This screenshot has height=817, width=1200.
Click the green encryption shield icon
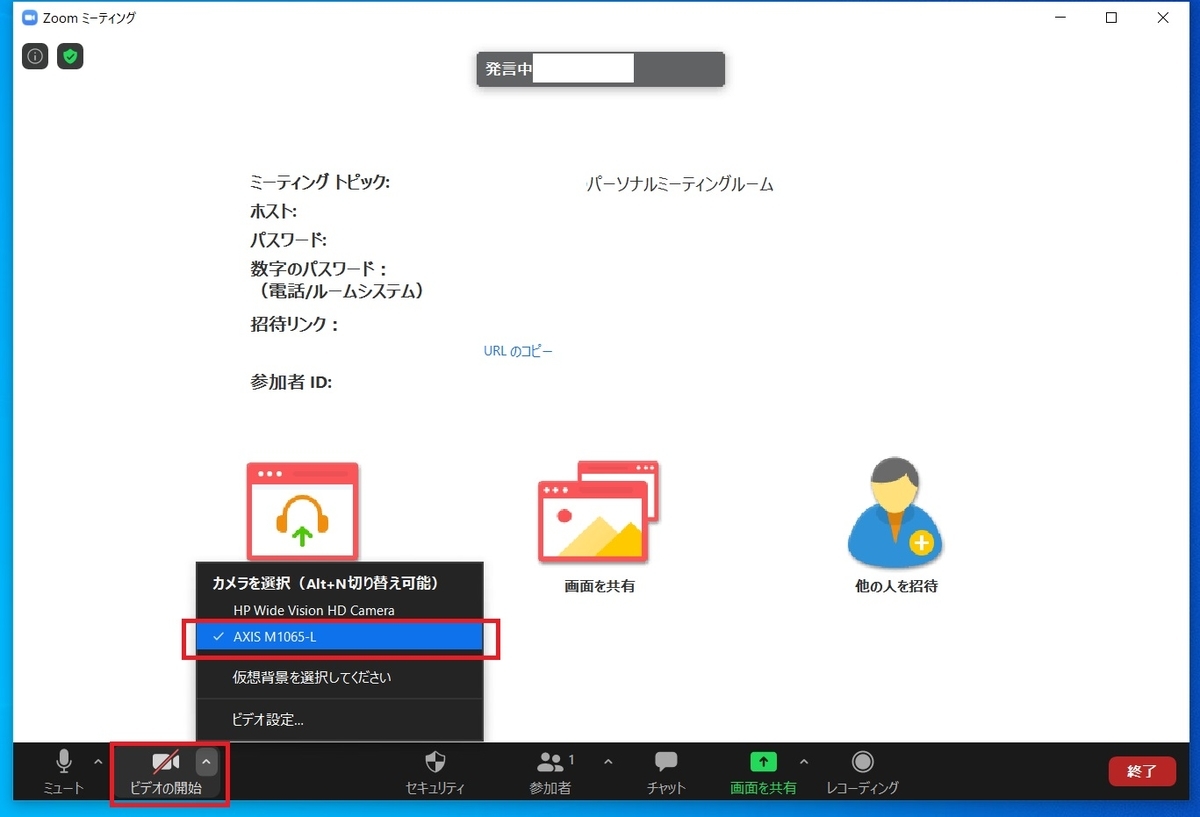click(x=70, y=56)
